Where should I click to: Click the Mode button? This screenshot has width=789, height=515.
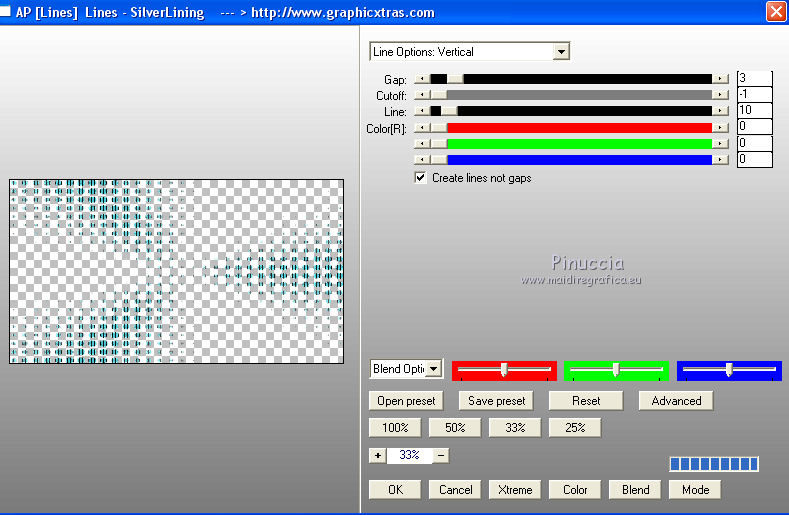tap(695, 489)
